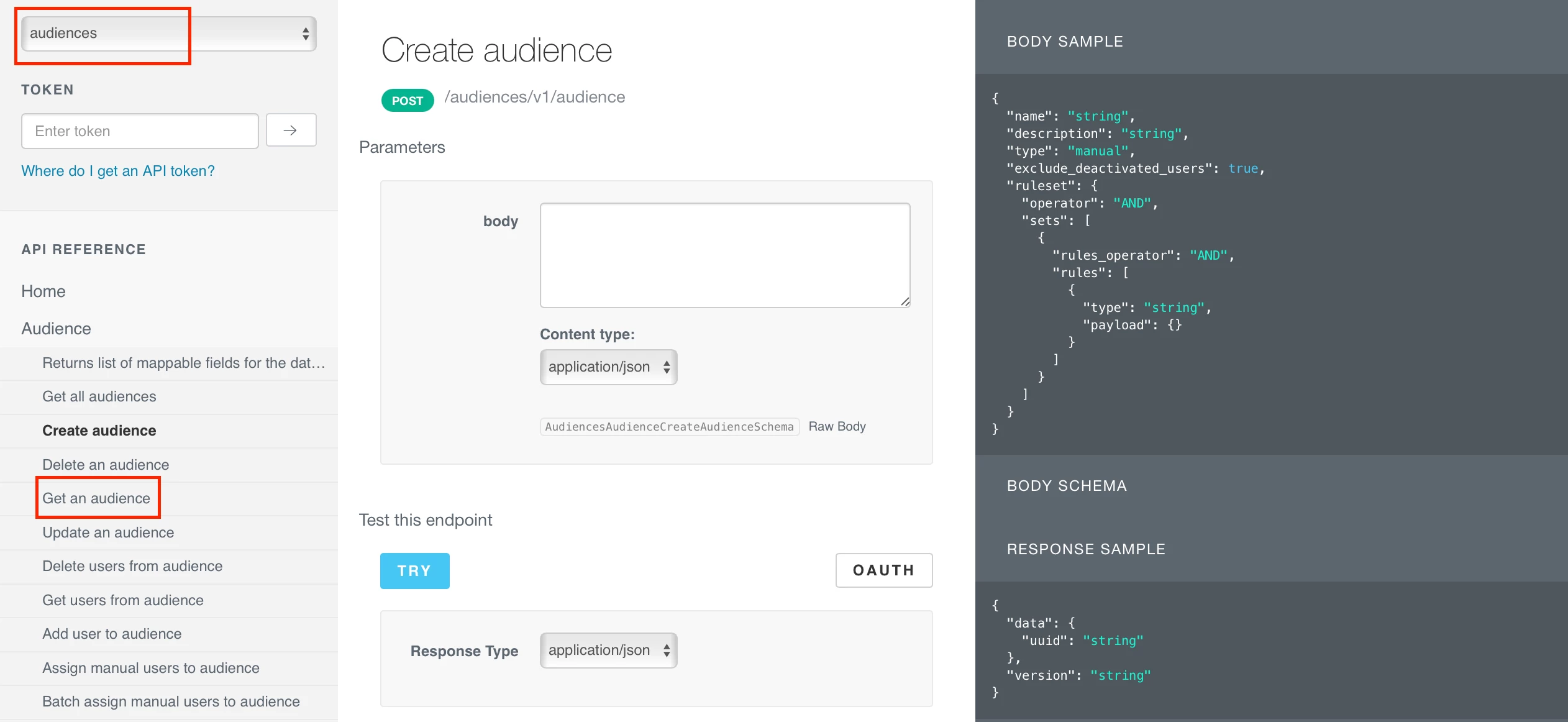Image resolution: width=1568 pixels, height=722 pixels.
Task: Select the AudiencesAudienceCreateAudienceSchema tab
Action: (669, 427)
